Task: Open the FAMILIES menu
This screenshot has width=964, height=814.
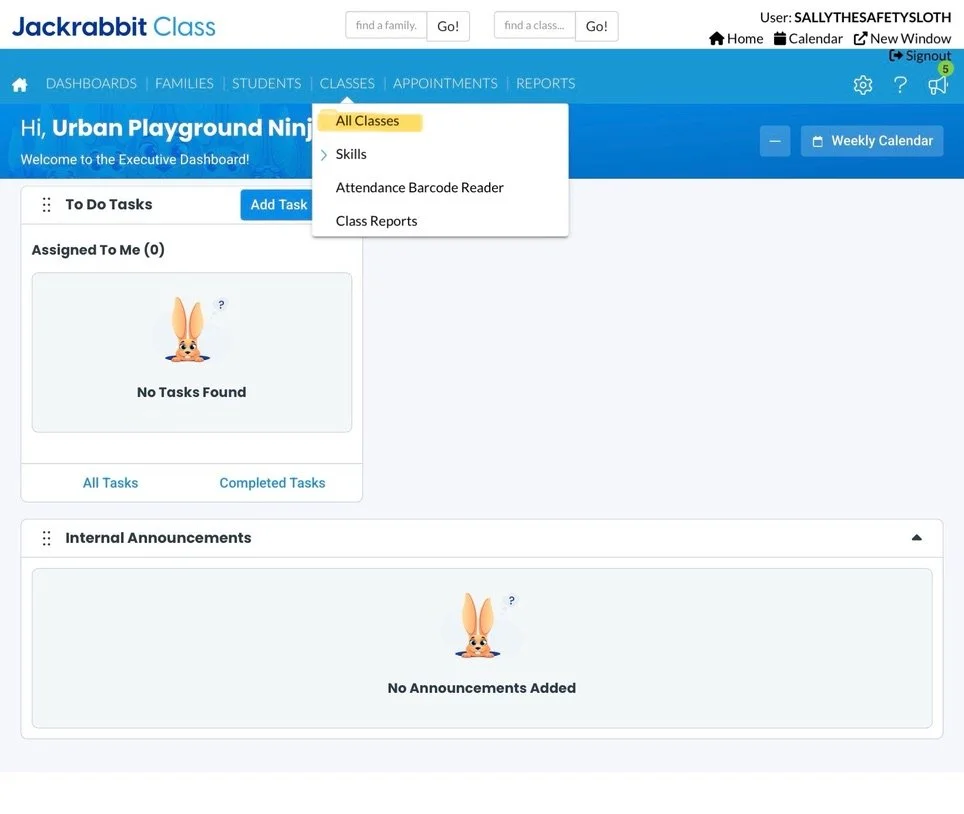Action: (x=184, y=84)
